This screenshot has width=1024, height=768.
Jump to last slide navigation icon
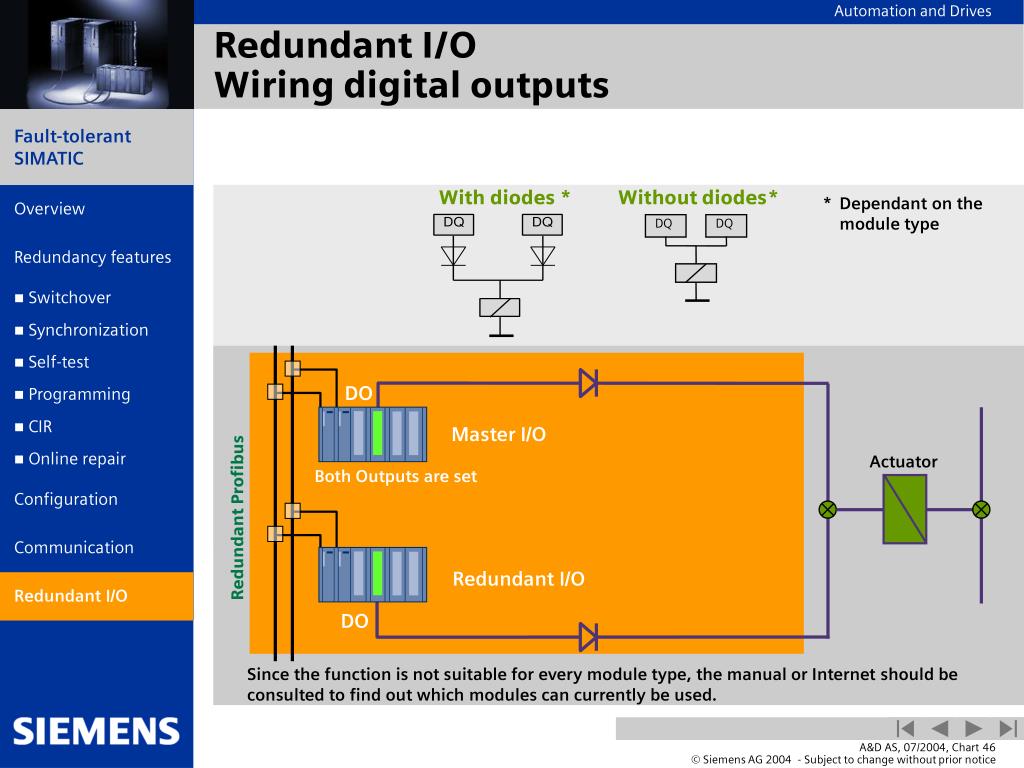(1008, 728)
